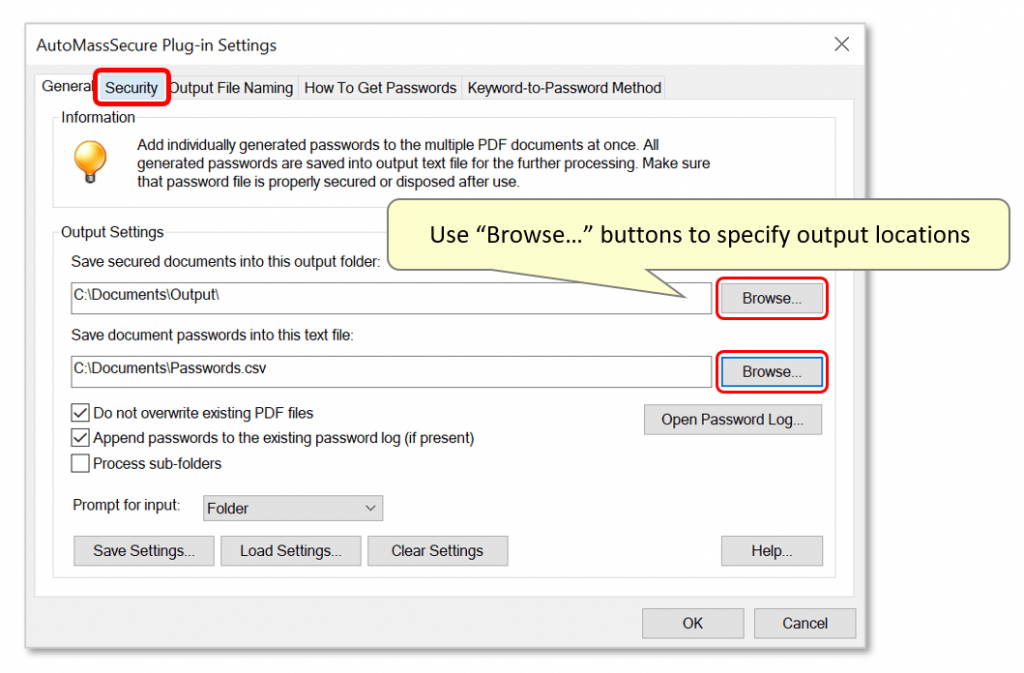Screen dimensions: 1024x673
Task: Click the light bulb information icon
Action: (x=90, y=161)
